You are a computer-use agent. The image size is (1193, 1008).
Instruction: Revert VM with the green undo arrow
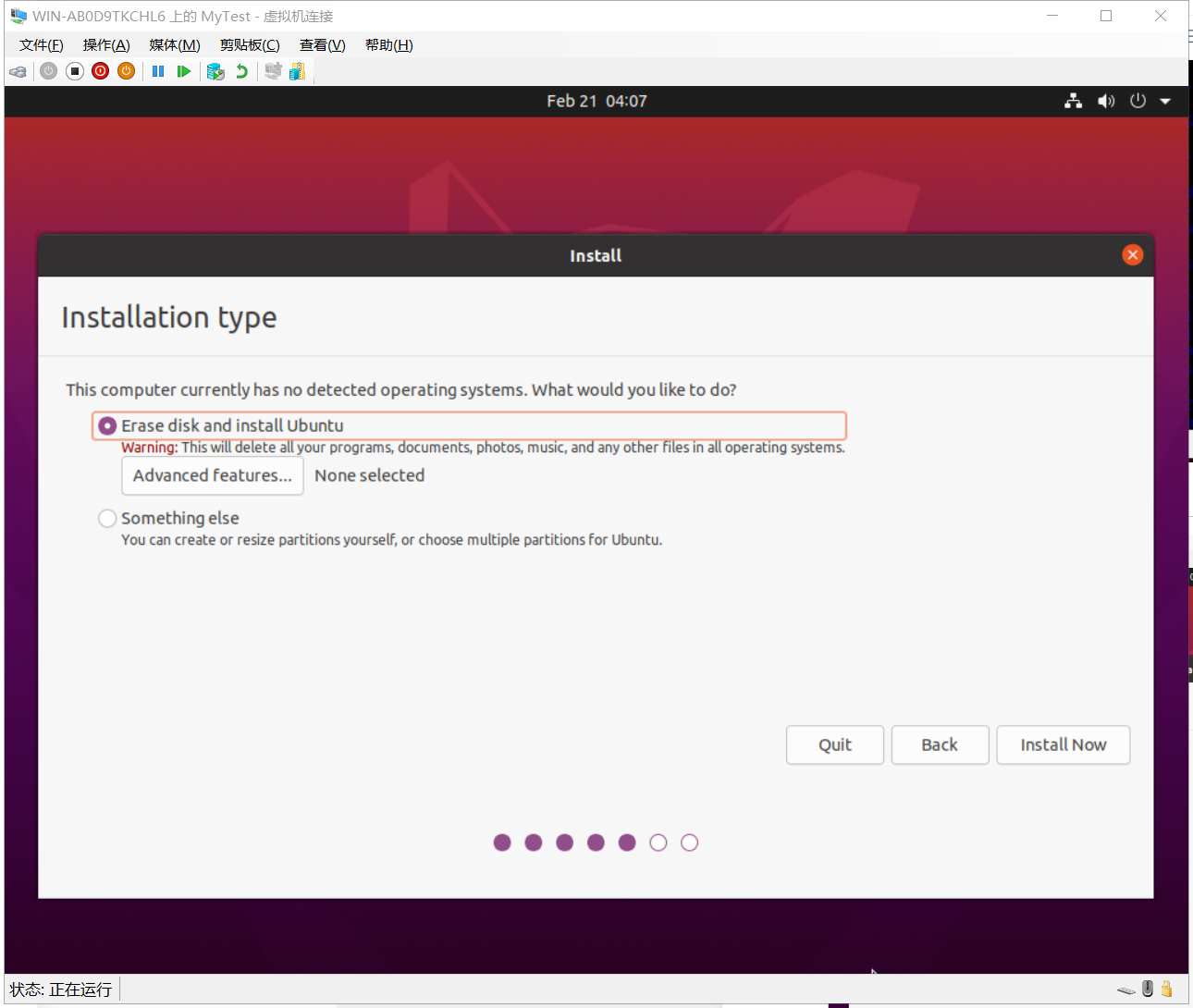click(x=241, y=71)
